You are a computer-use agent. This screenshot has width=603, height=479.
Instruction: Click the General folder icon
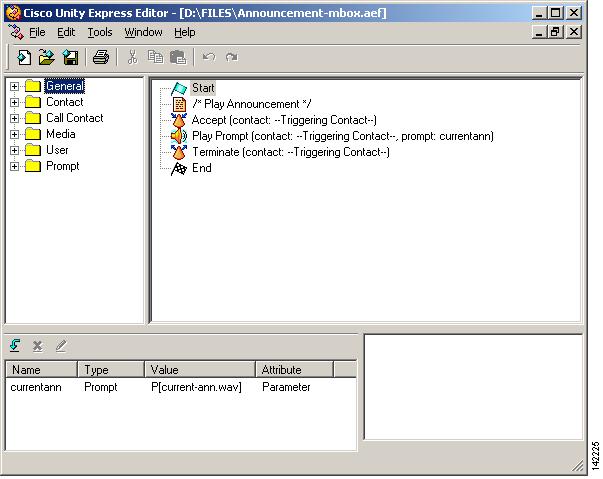point(33,86)
